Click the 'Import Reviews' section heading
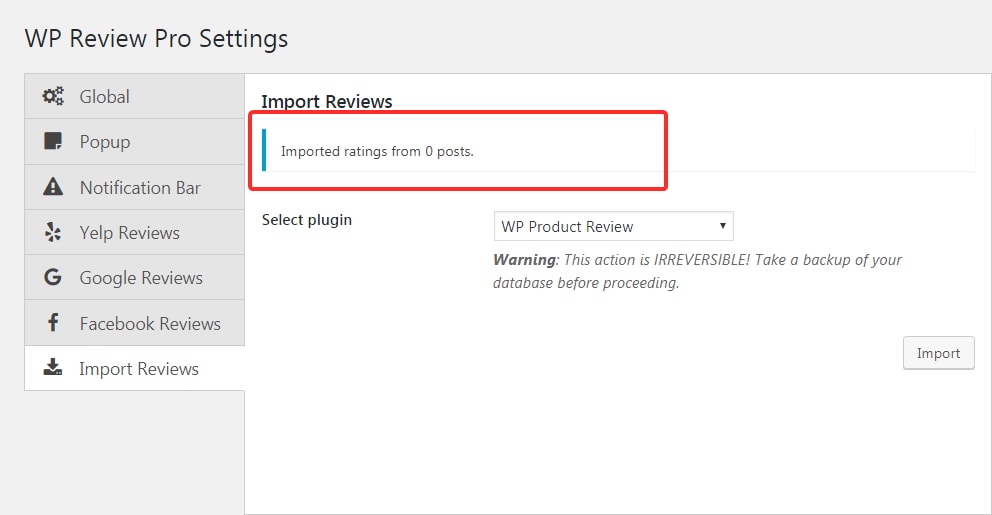Image resolution: width=992 pixels, height=515 pixels. 326,101
